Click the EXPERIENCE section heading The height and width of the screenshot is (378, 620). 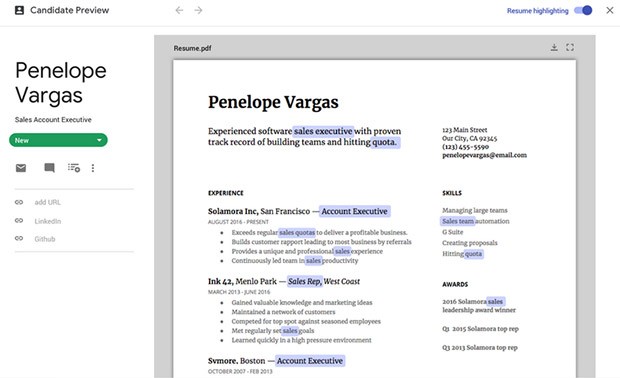click(x=226, y=193)
